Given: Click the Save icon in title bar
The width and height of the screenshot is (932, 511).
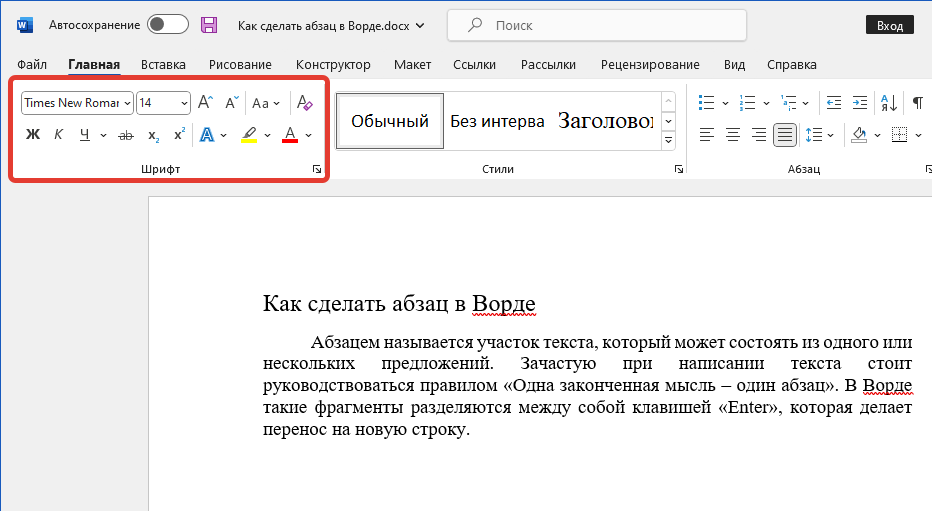Looking at the screenshot, I should point(209,25).
